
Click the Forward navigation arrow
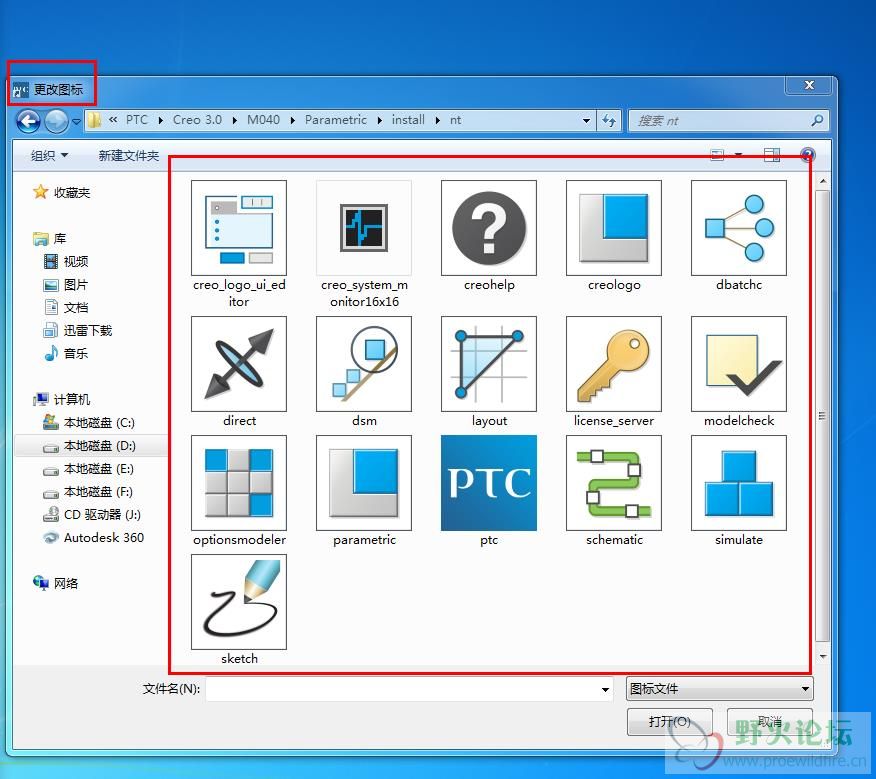[56, 121]
